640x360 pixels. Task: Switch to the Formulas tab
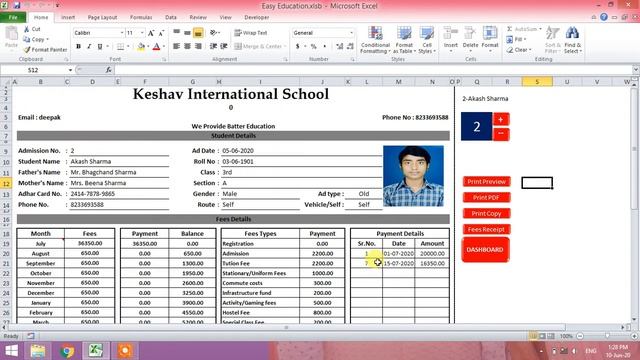141,17
